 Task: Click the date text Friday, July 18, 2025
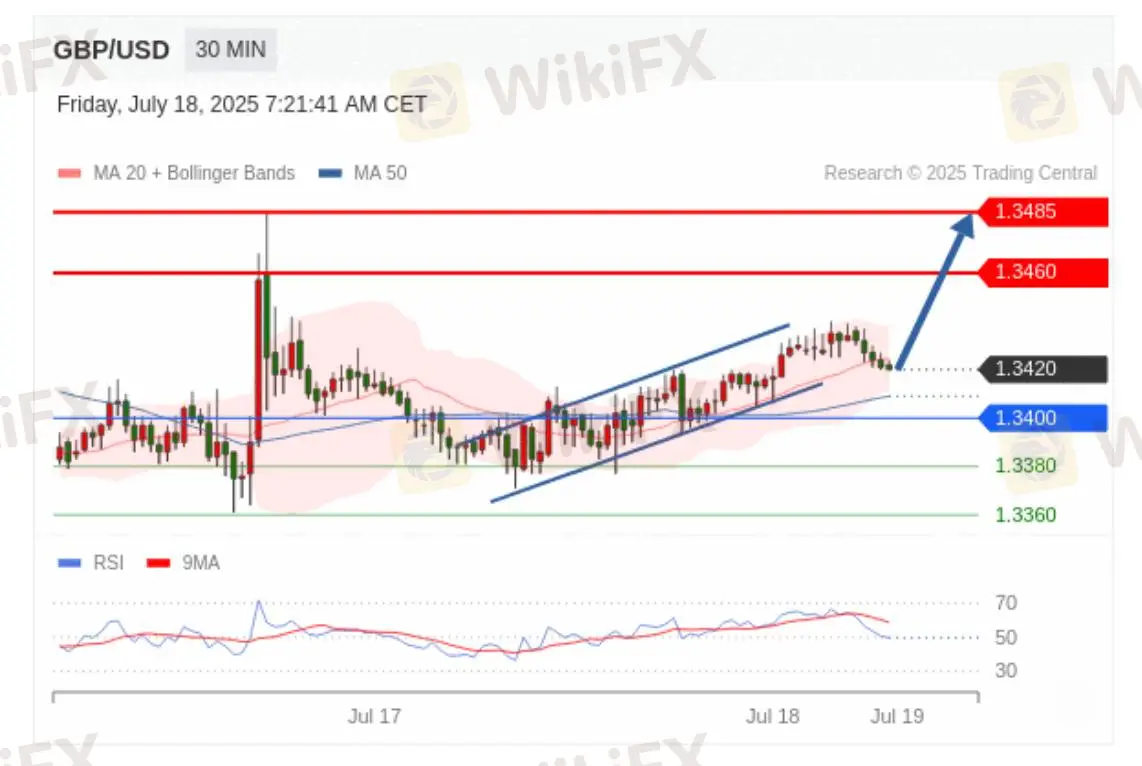point(157,104)
